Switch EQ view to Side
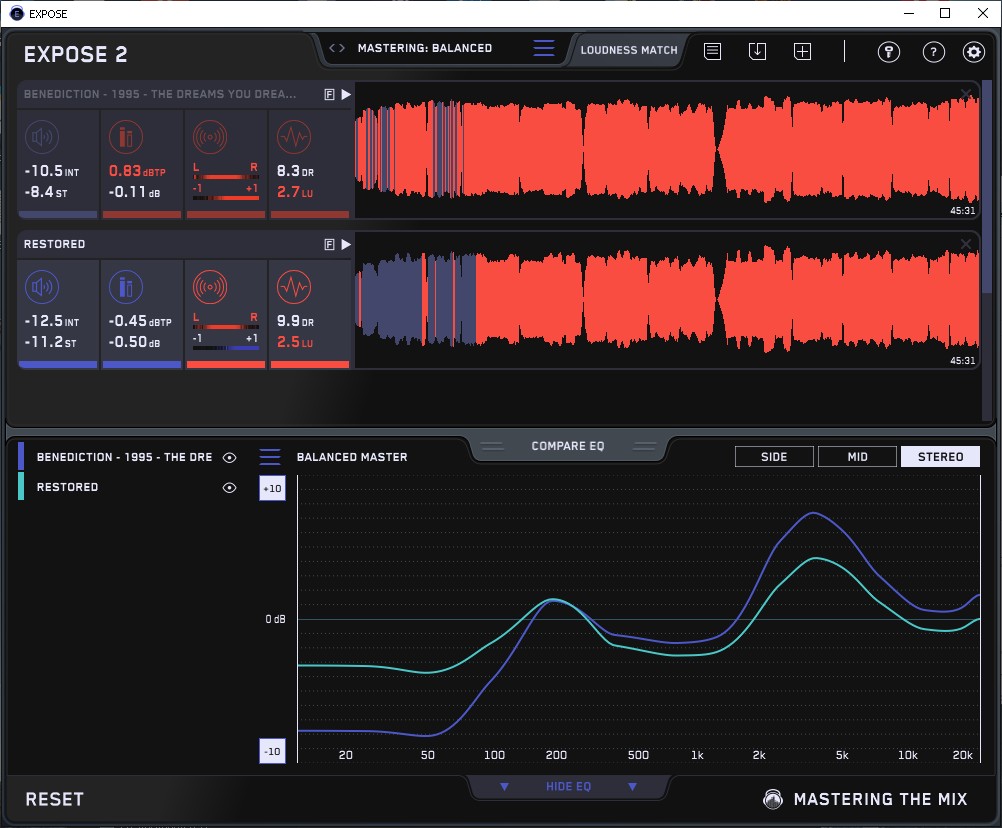This screenshot has height=828, width=1002. tap(774, 457)
